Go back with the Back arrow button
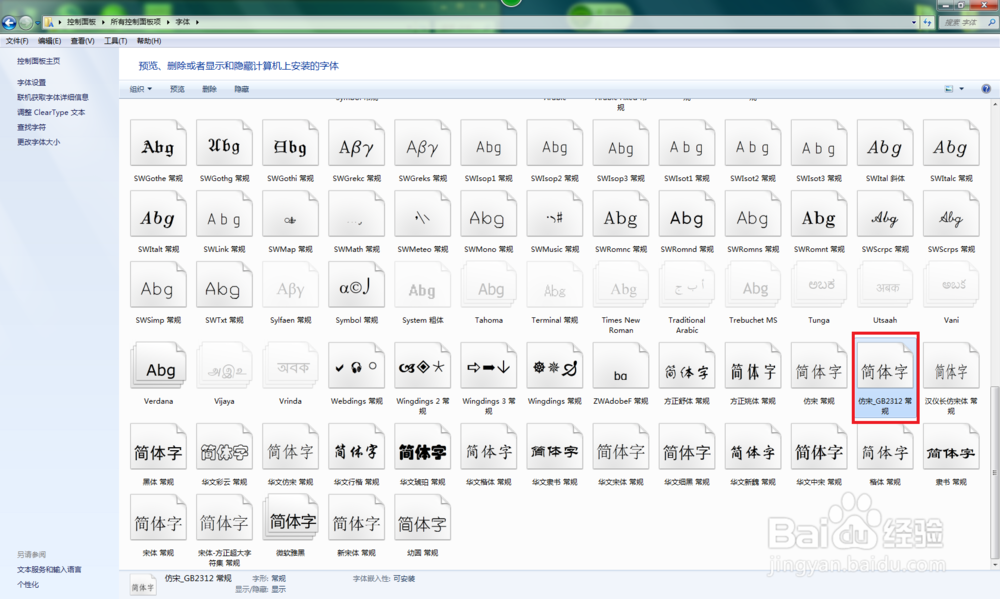Image resolution: width=1000 pixels, height=599 pixels. 9,22
